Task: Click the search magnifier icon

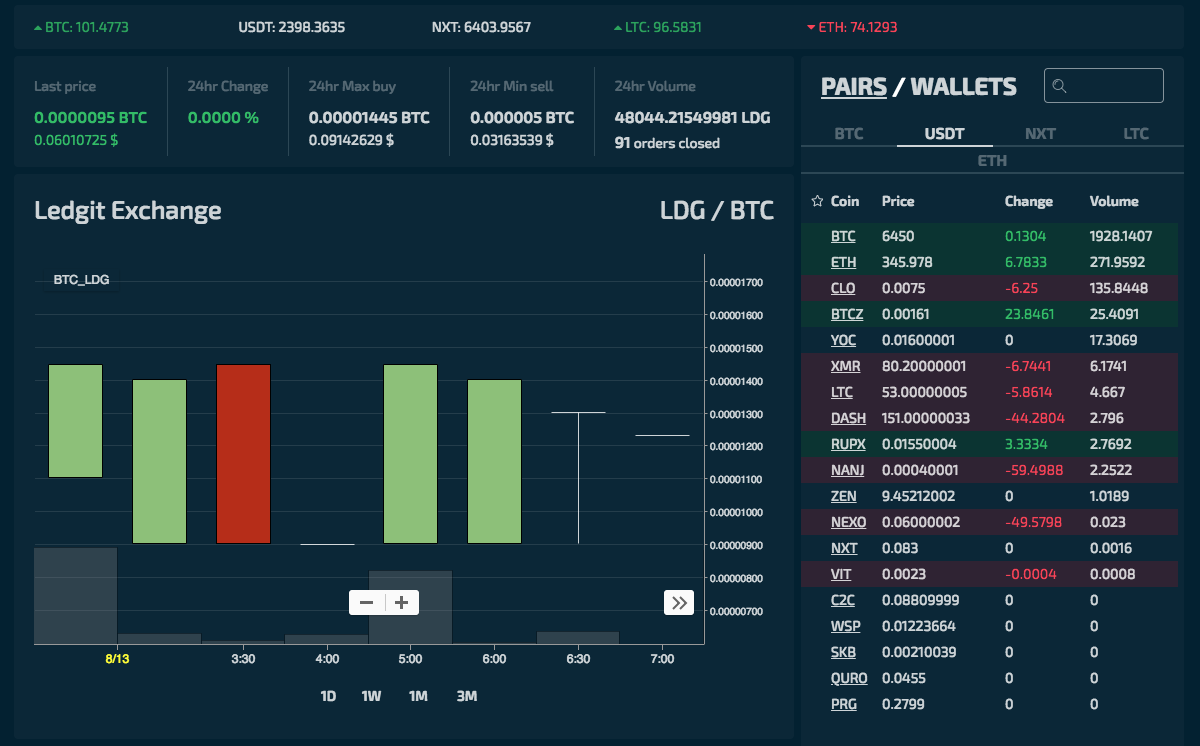Action: pyautogui.click(x=1060, y=86)
